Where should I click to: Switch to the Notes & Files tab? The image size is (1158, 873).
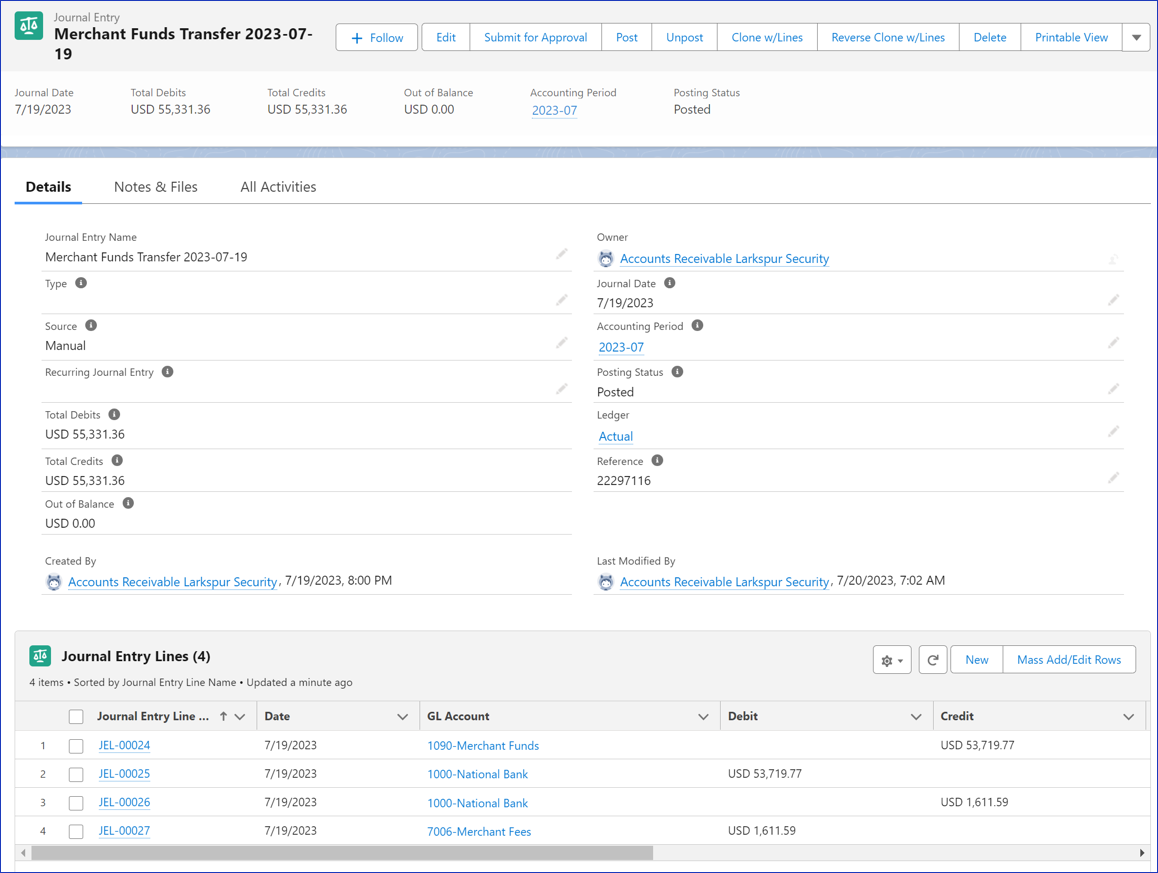156,187
